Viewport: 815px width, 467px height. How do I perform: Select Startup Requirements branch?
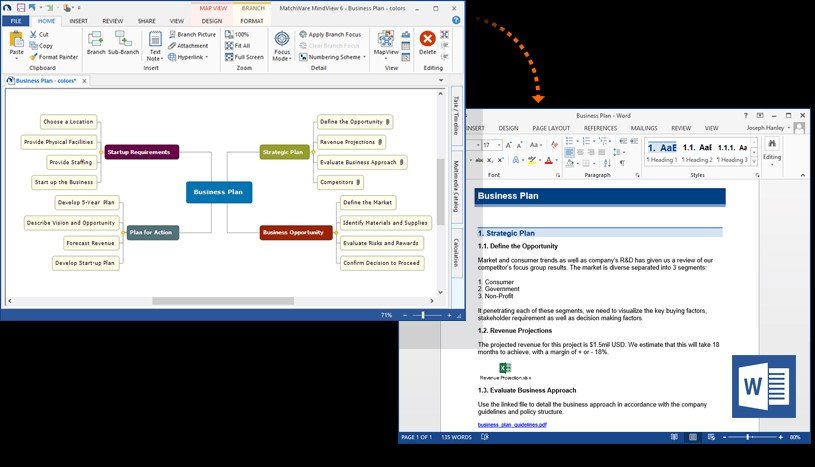click(141, 152)
